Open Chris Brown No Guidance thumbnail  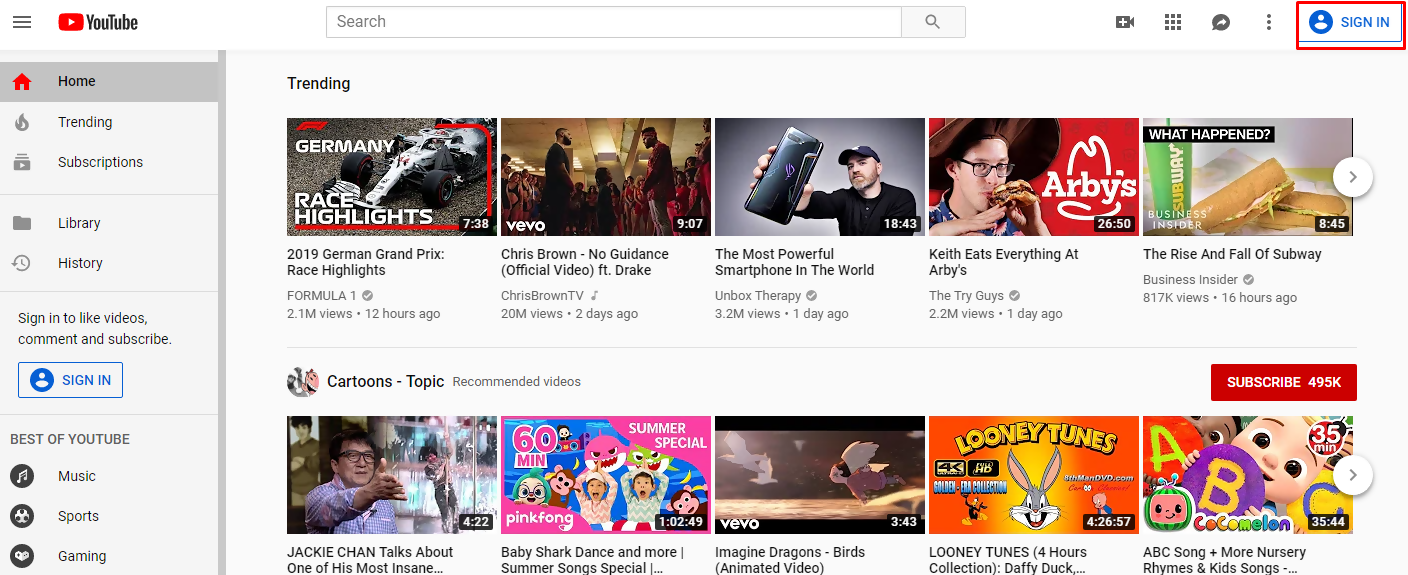coord(606,177)
